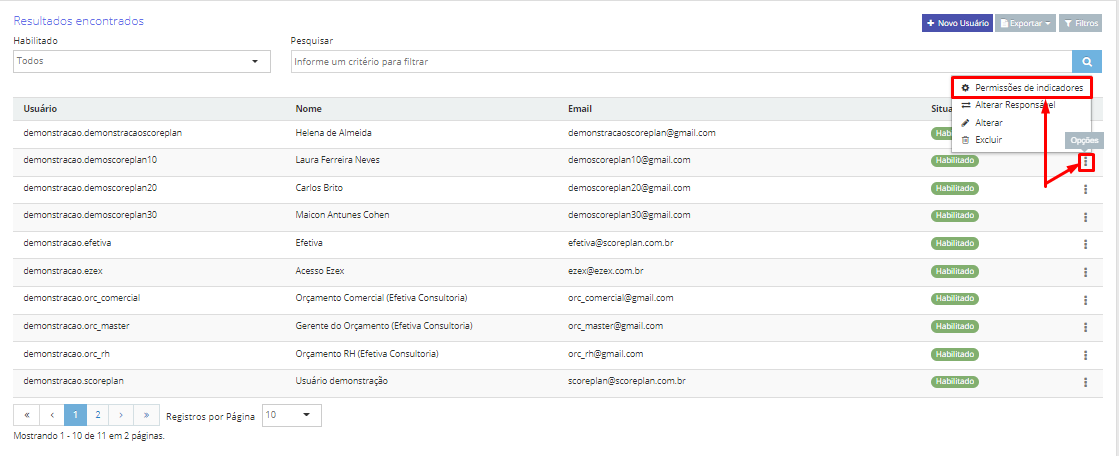
Task: Click the name Usuário demonstração
Action: click(x=341, y=381)
